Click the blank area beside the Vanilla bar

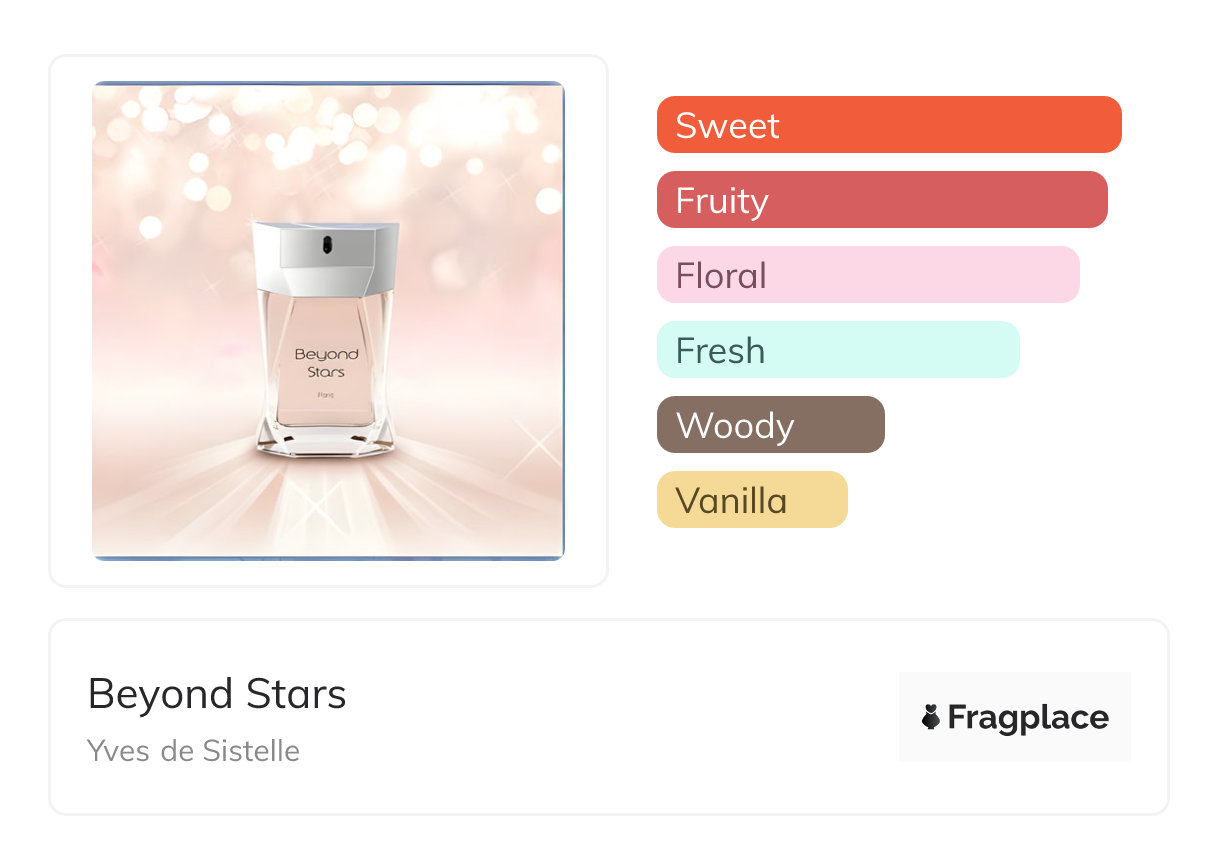(1000, 500)
